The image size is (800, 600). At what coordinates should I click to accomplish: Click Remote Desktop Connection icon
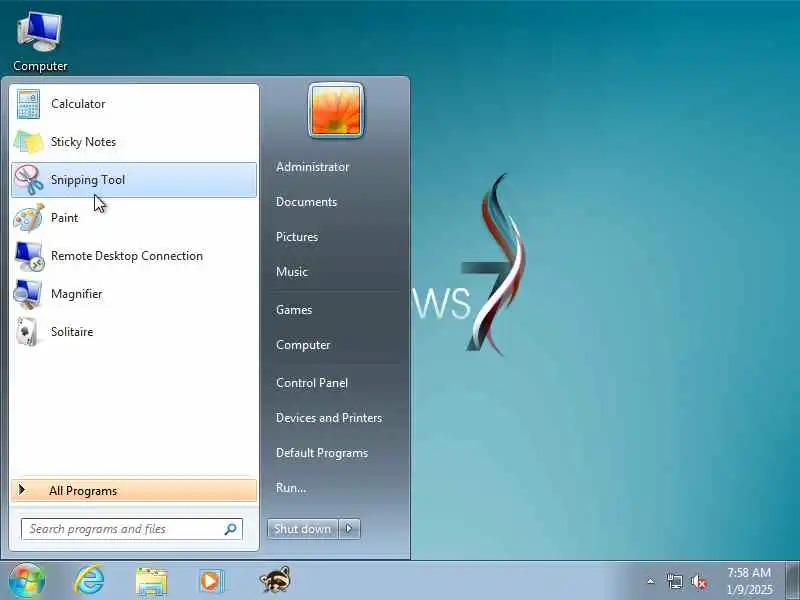point(29,256)
